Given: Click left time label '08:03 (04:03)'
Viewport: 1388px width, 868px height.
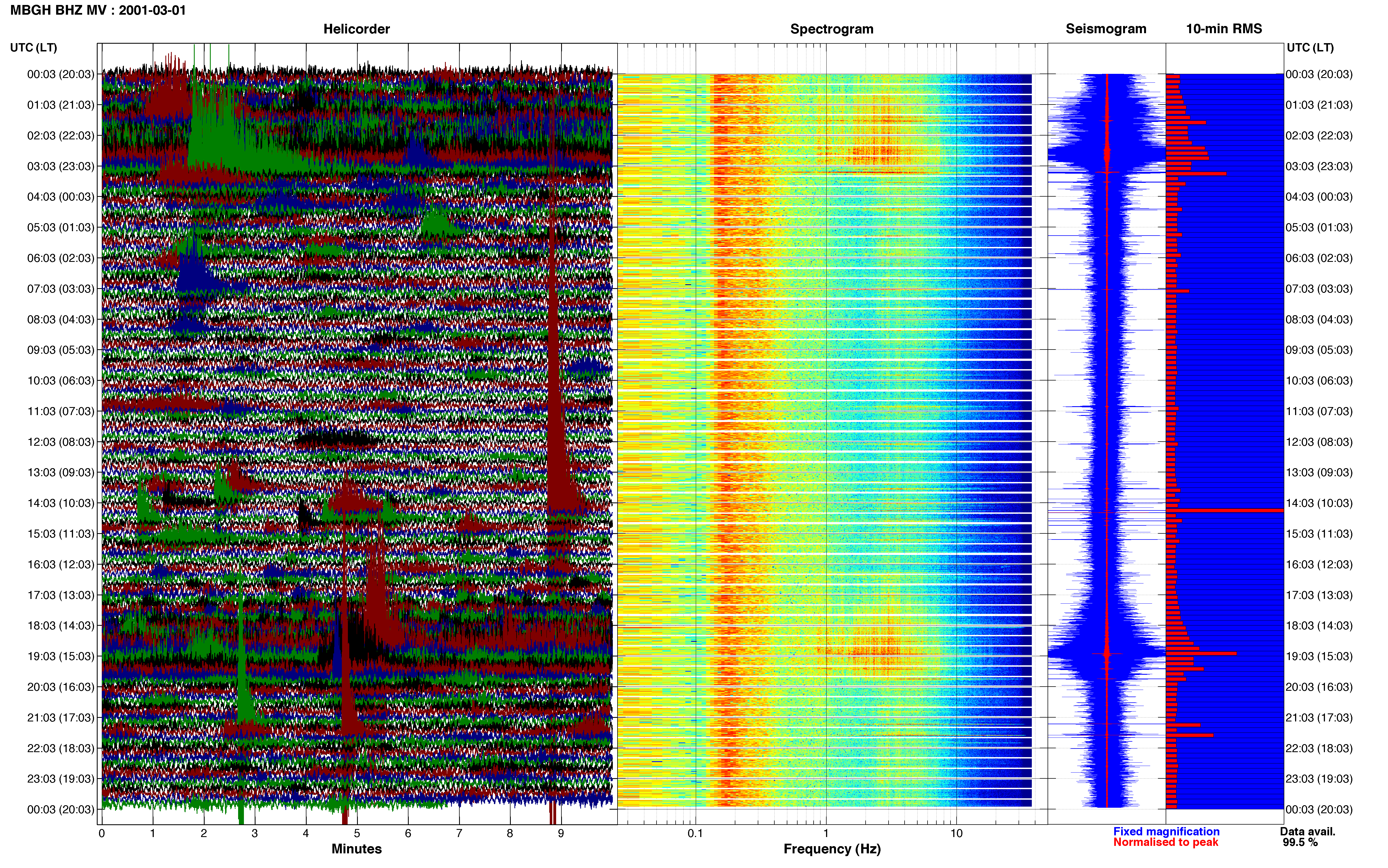Looking at the screenshot, I should pyautogui.click(x=60, y=319).
